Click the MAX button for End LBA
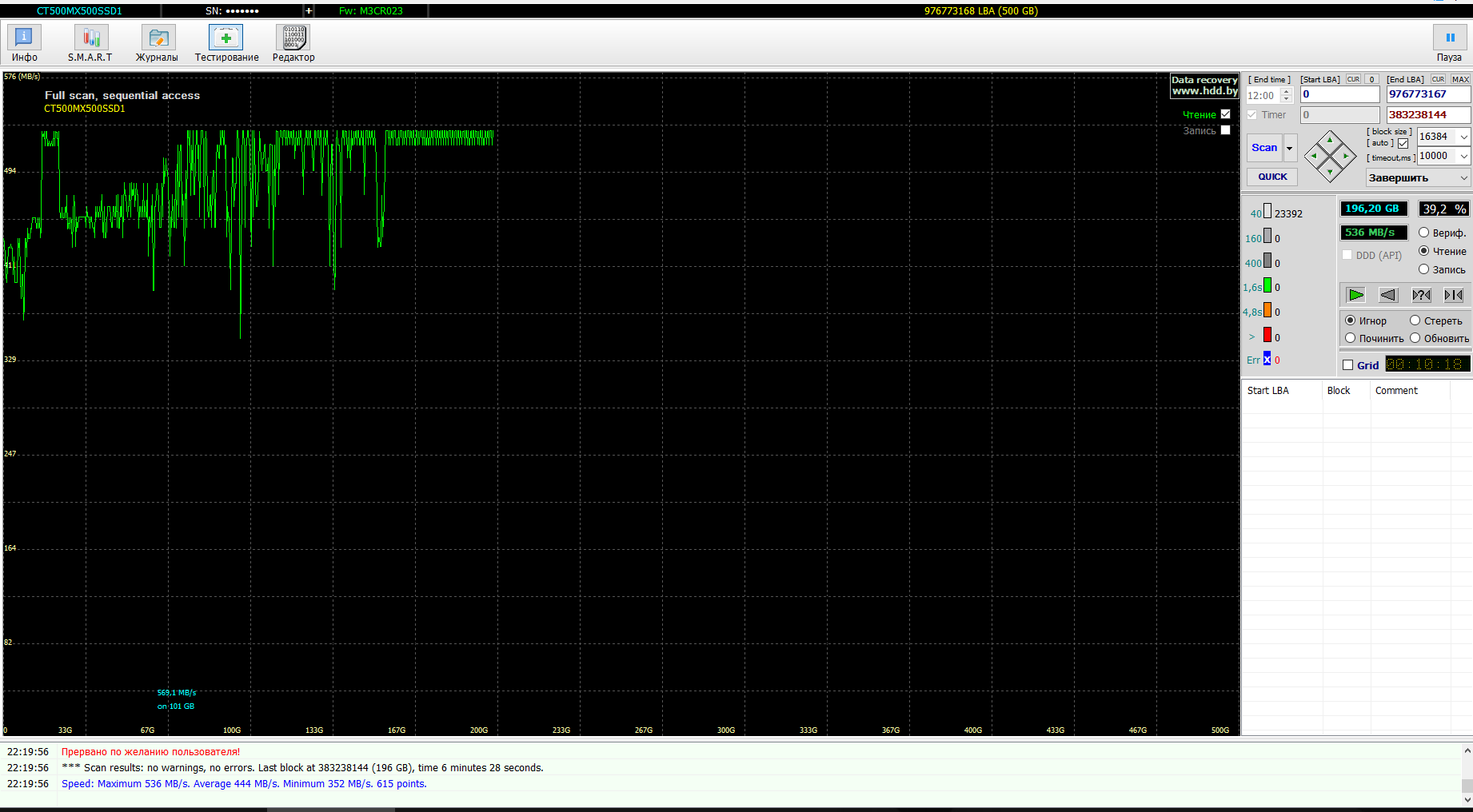Image resolution: width=1473 pixels, height=812 pixels. tap(1460, 79)
